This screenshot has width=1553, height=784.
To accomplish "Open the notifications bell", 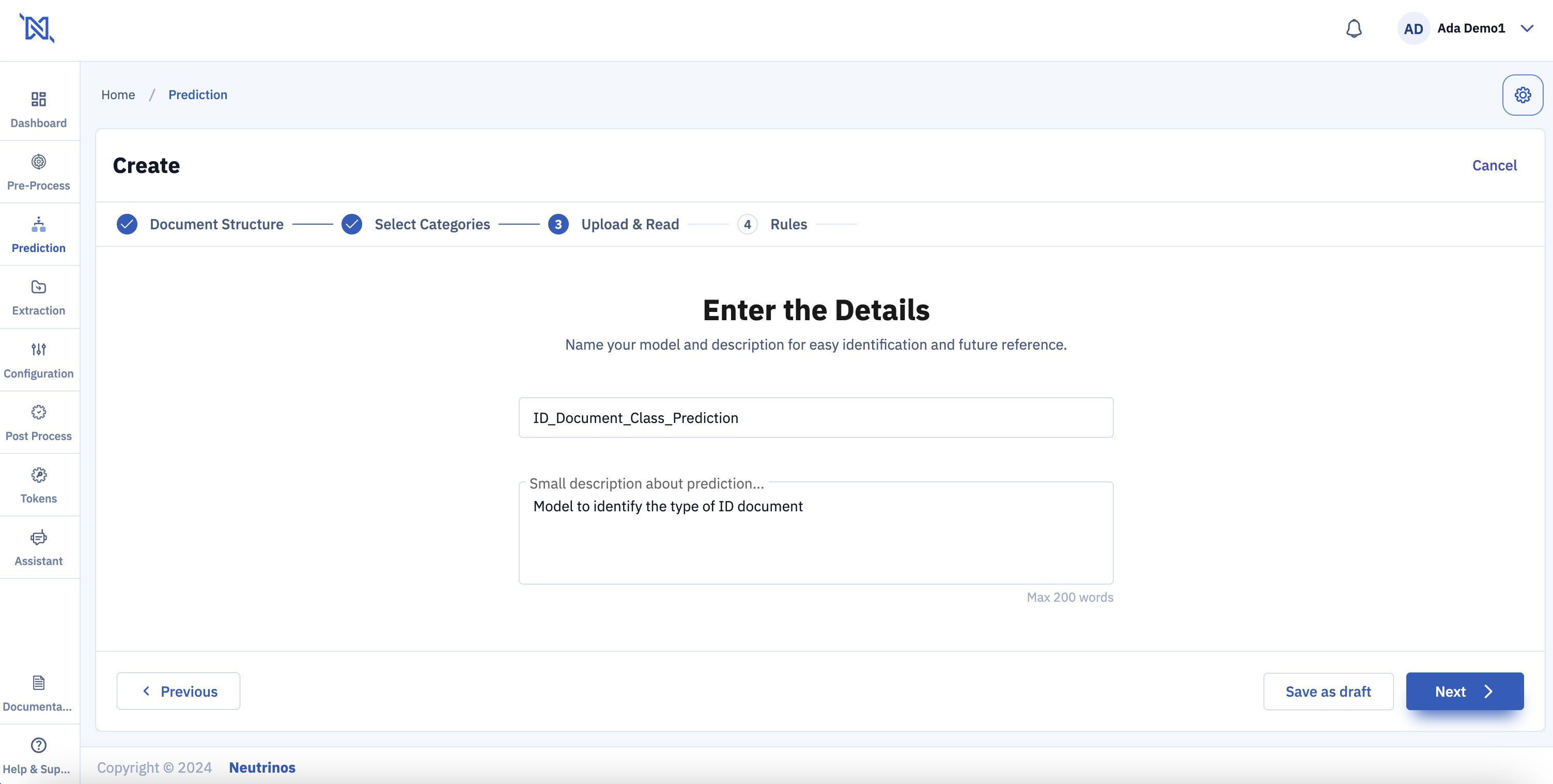I will click(1354, 28).
